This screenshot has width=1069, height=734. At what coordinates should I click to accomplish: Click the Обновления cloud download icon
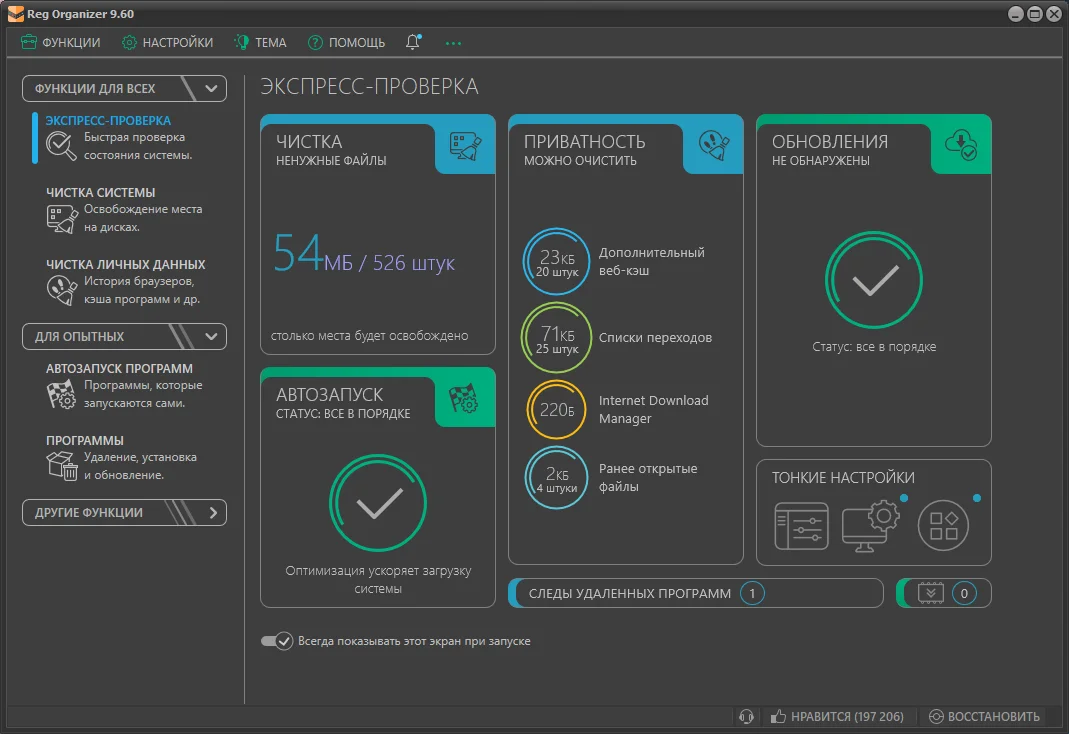click(961, 146)
